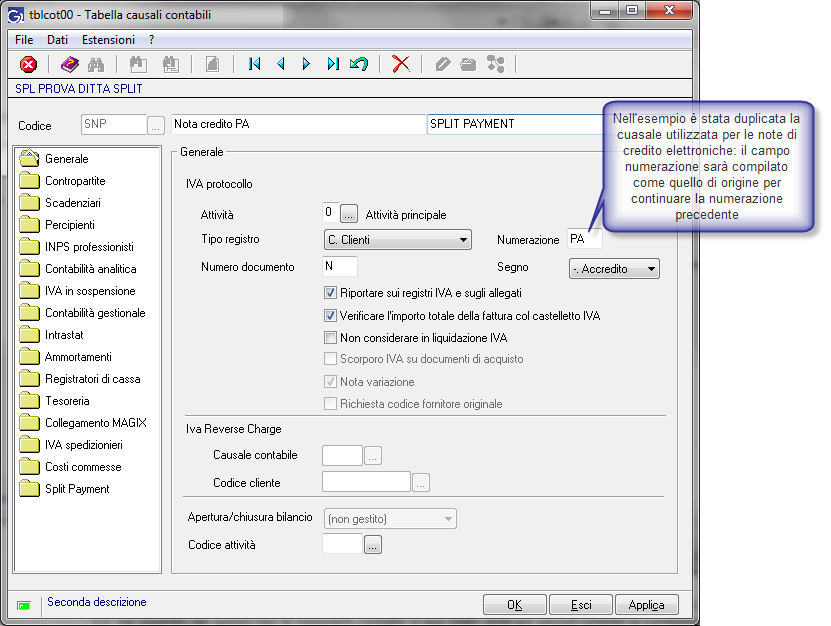831x626 pixels.
Task: Click the Tesoreria folder icon
Action: point(30,401)
